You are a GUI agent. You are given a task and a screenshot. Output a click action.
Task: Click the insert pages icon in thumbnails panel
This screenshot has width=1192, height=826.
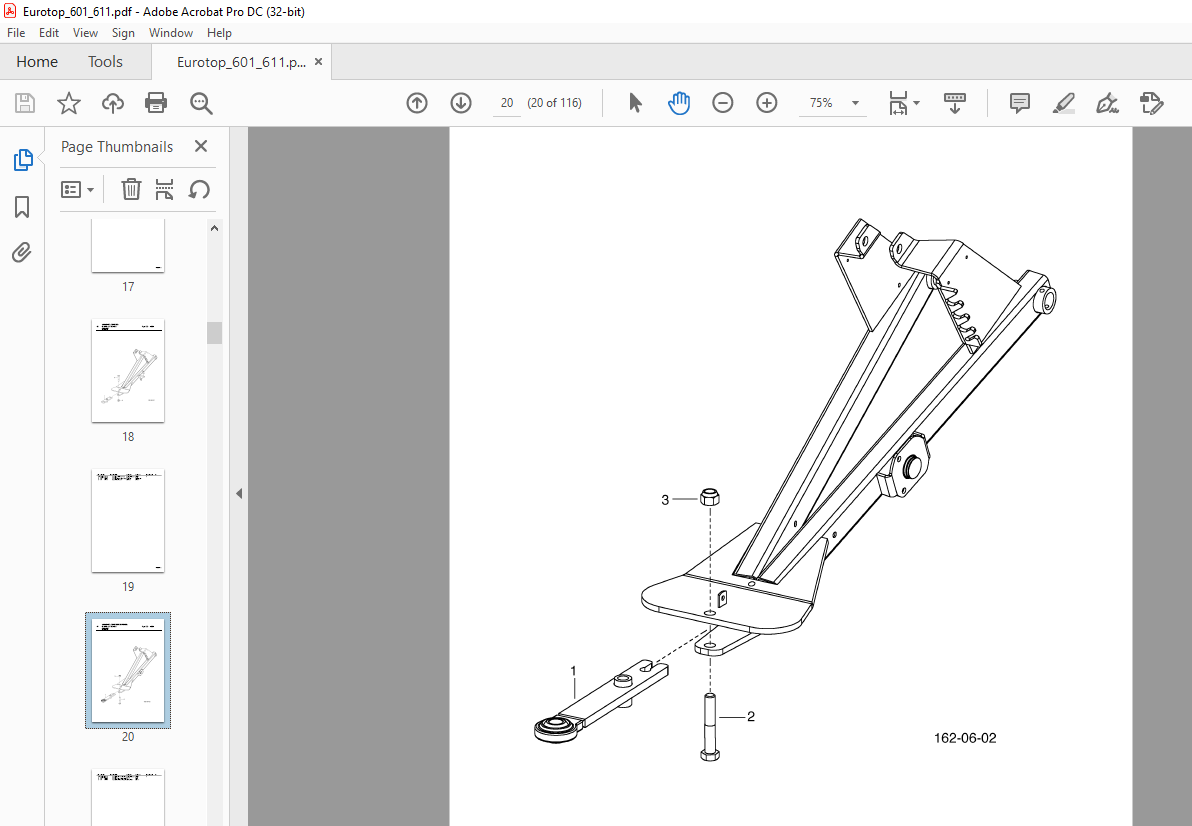(164, 189)
